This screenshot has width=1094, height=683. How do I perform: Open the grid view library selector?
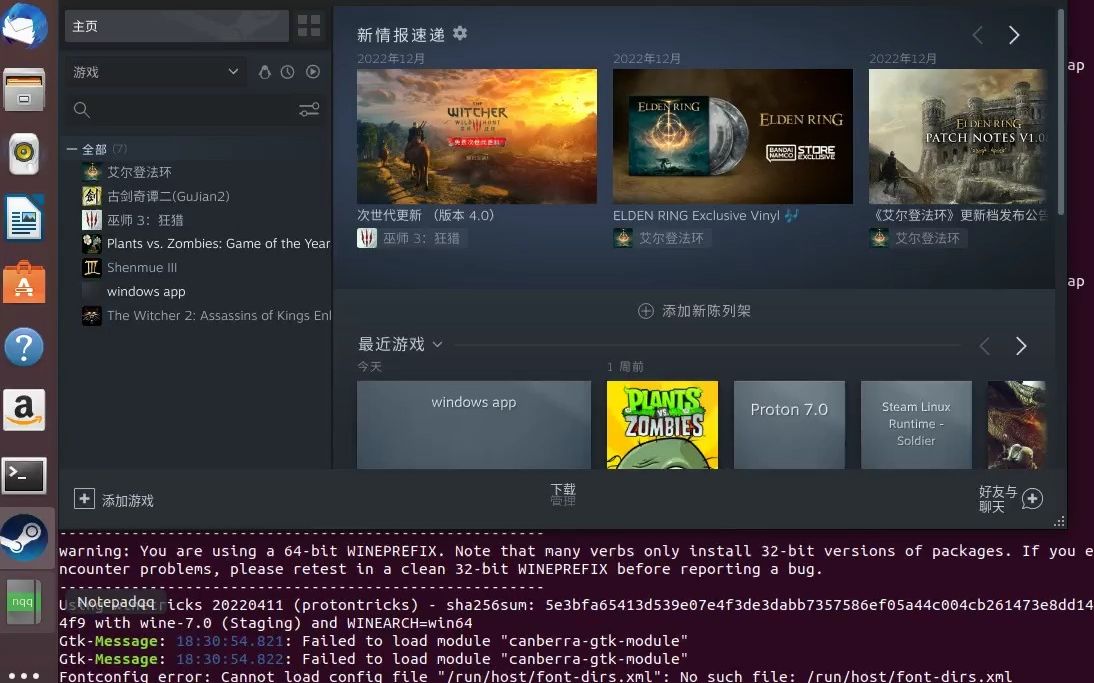pos(310,26)
